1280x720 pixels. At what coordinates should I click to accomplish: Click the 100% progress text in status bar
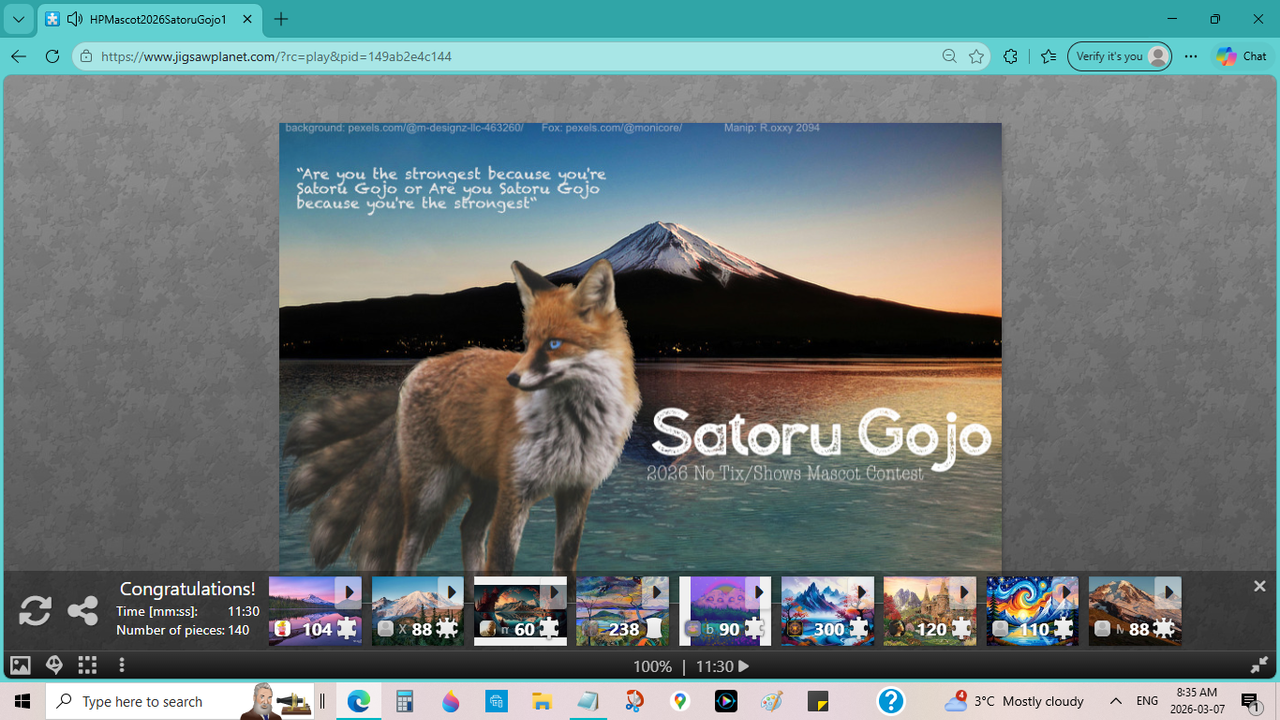pos(652,666)
